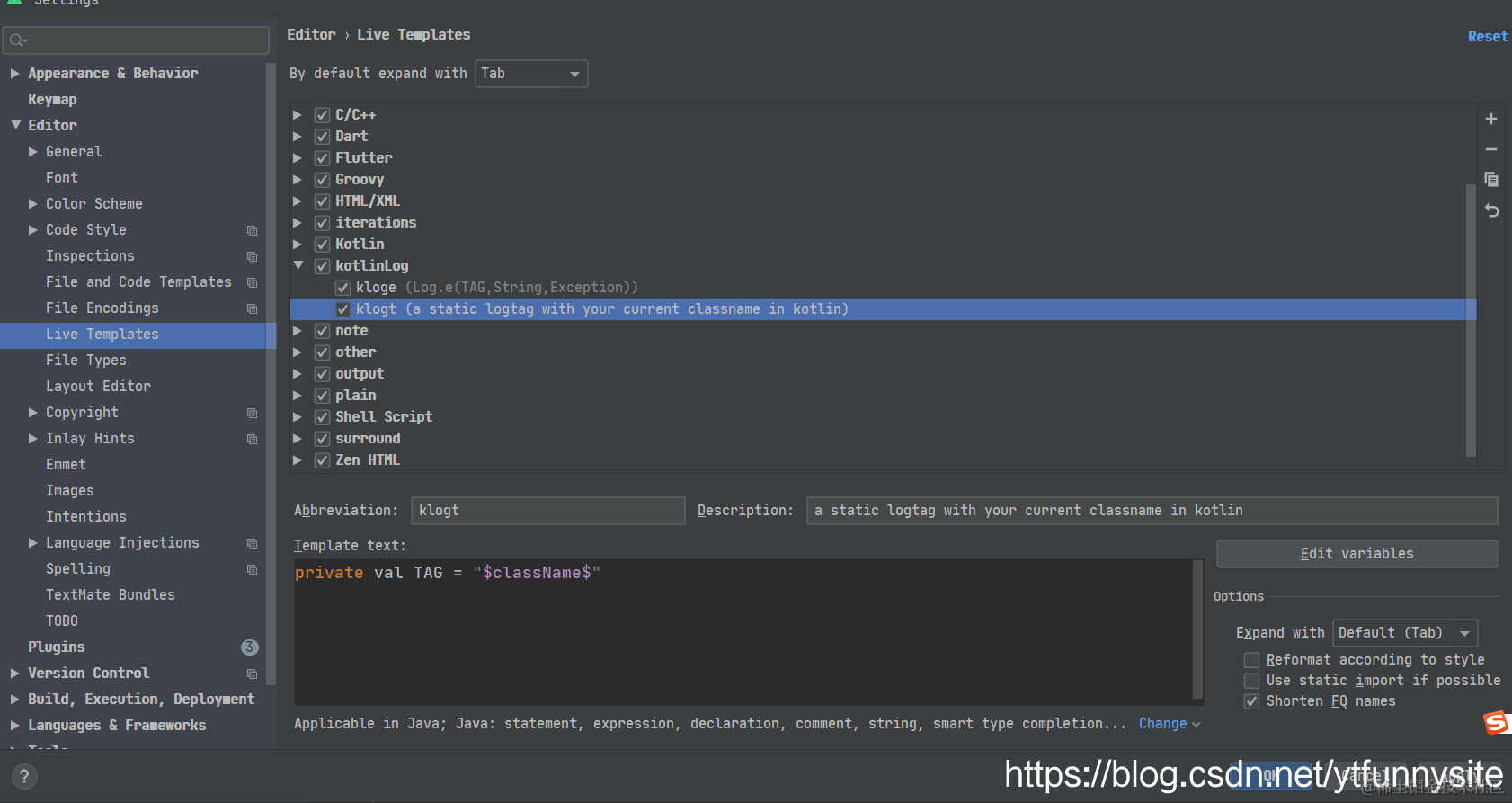This screenshot has height=803, width=1512.
Task: Click project-level icon beside Inspections
Action: click(252, 256)
